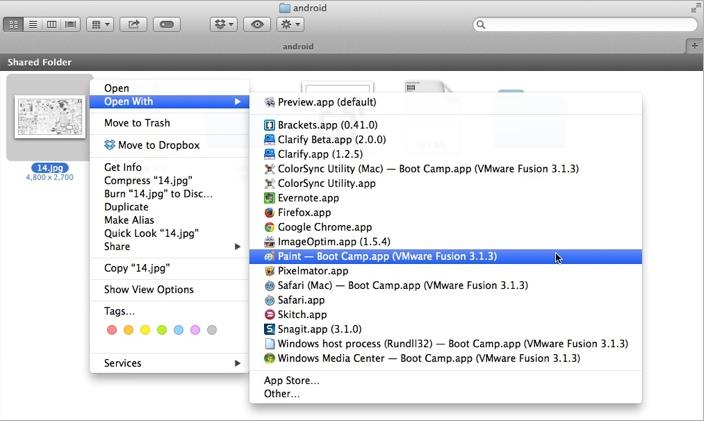Choose Compress "14.jpg"
Viewport: 704px width, 421px height.
(169, 180)
